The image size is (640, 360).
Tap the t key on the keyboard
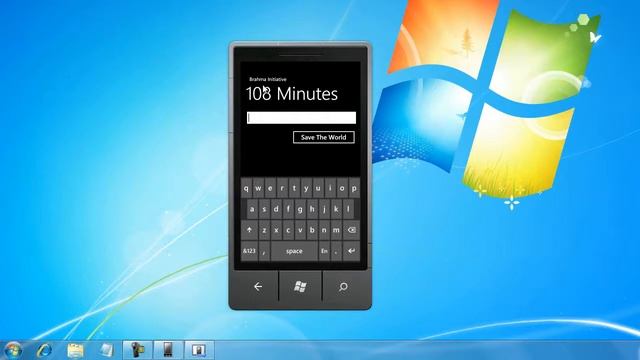pyautogui.click(x=294, y=189)
